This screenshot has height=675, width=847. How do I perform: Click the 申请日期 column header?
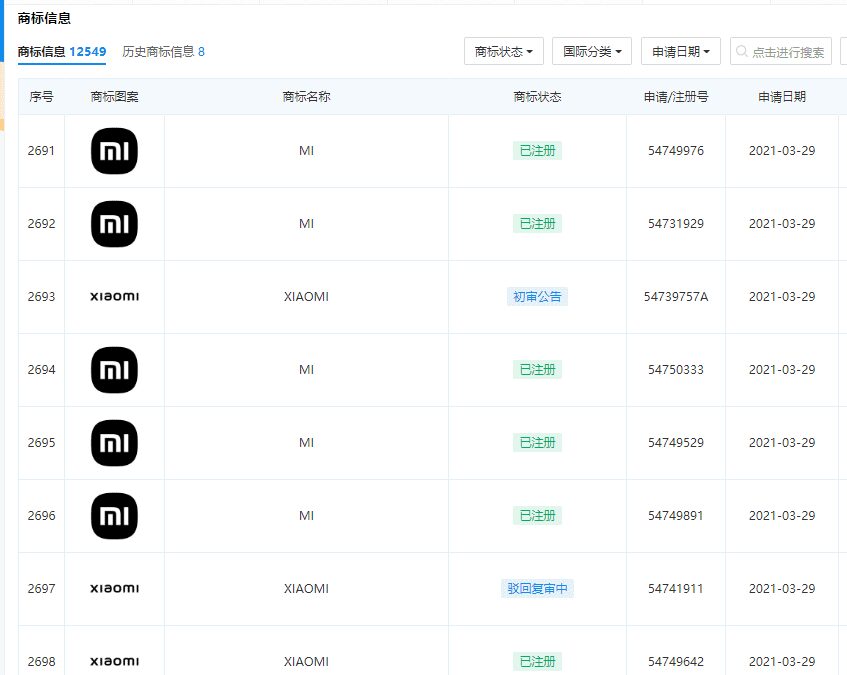781,97
